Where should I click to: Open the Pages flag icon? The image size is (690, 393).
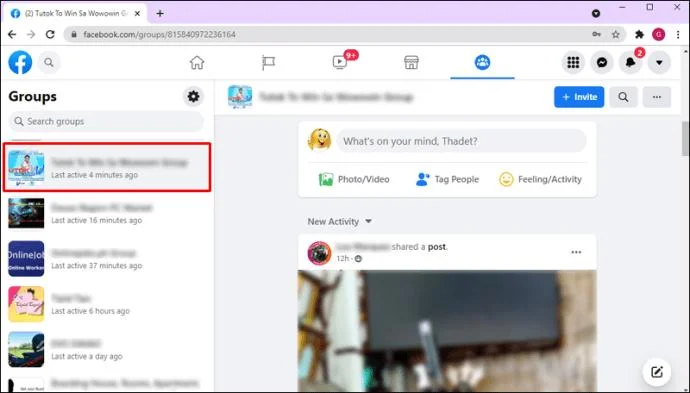pyautogui.click(x=268, y=62)
